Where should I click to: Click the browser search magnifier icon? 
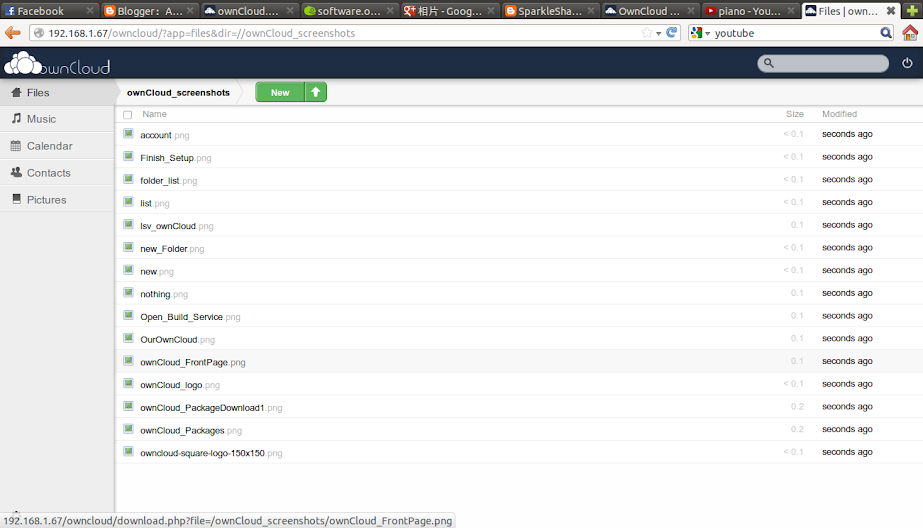click(x=886, y=33)
